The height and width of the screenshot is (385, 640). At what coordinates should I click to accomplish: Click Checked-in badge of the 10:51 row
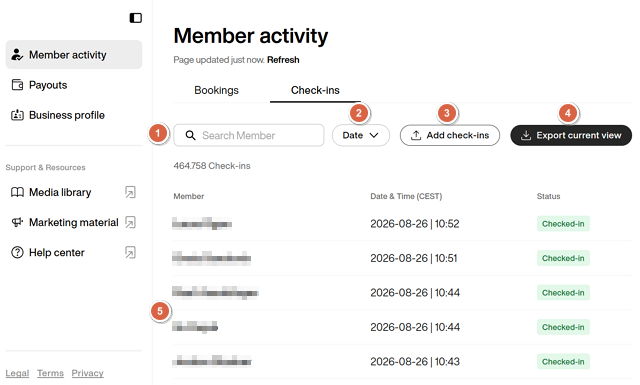tap(563, 258)
